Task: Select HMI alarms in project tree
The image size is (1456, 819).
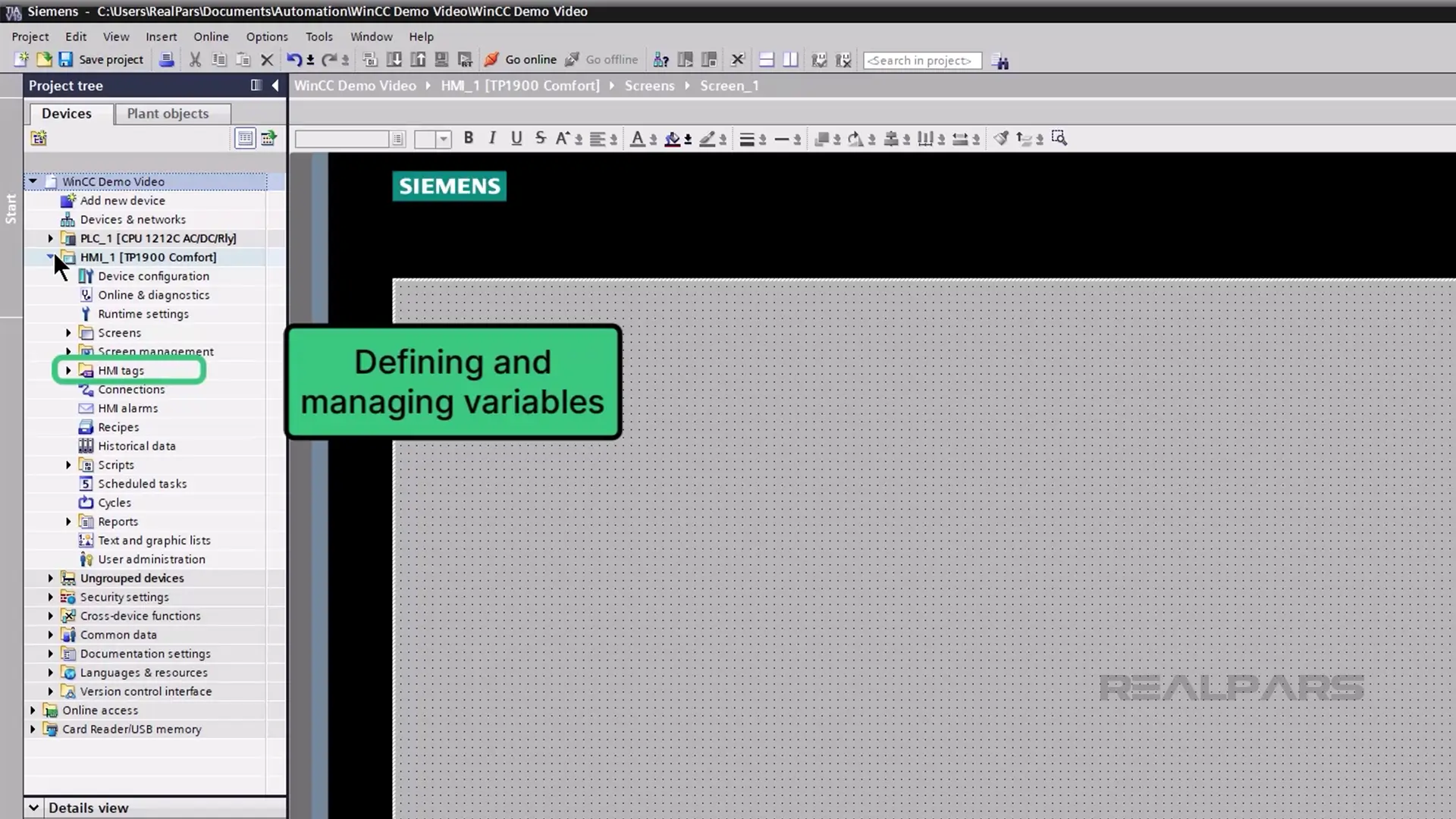Action: pos(127,408)
